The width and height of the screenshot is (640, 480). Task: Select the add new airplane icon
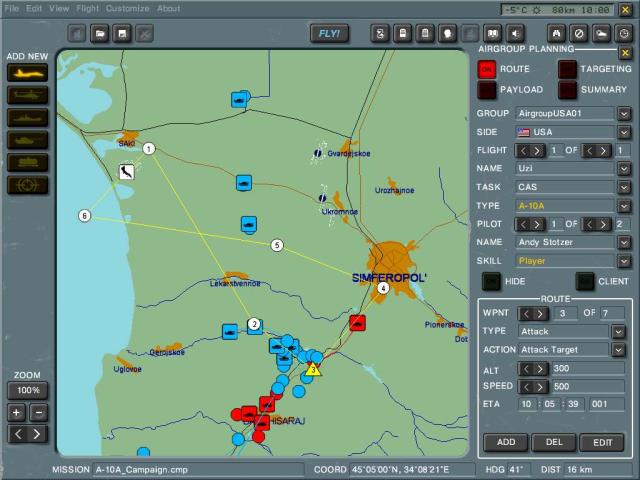point(27,72)
